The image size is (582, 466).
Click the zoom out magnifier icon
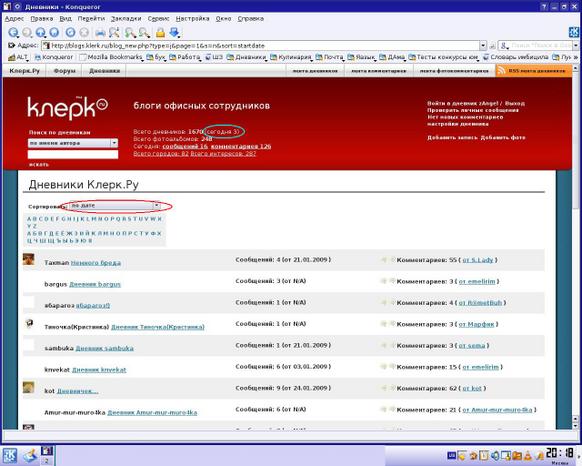click(x=144, y=33)
